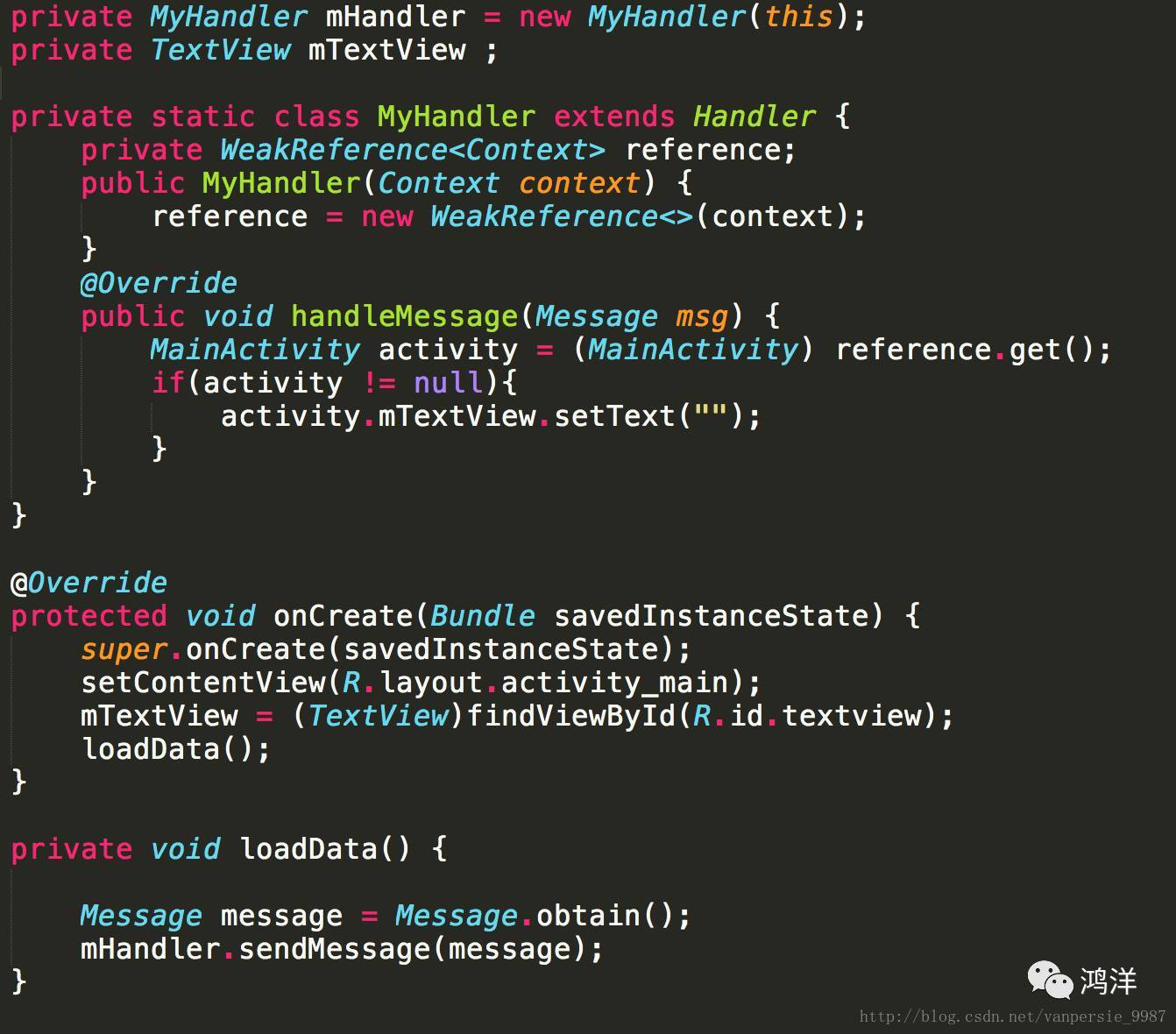1176x1034 pixels.
Task: Select the "extends" keyword
Action: (x=614, y=117)
